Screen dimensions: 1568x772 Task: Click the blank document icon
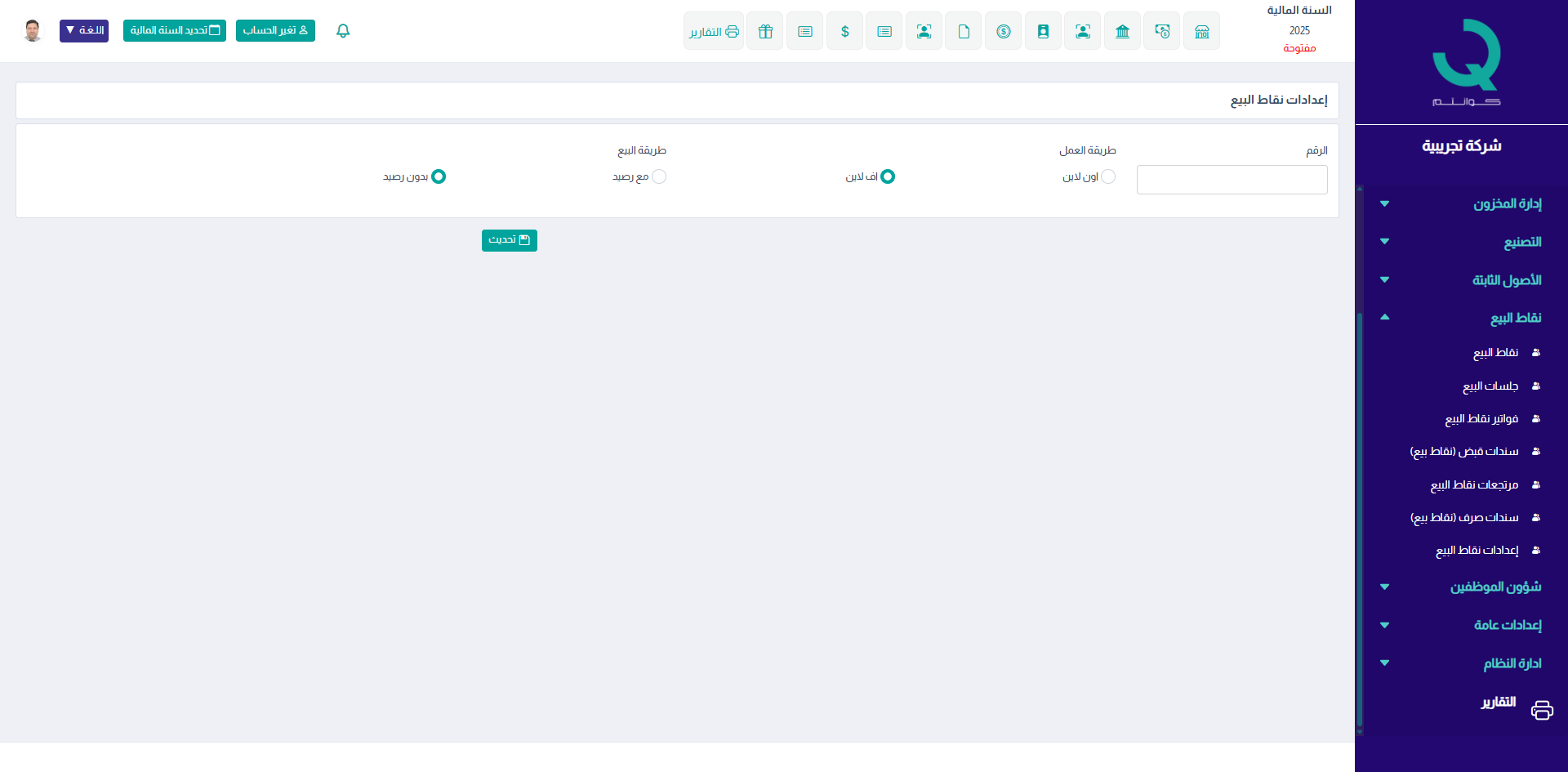(964, 31)
